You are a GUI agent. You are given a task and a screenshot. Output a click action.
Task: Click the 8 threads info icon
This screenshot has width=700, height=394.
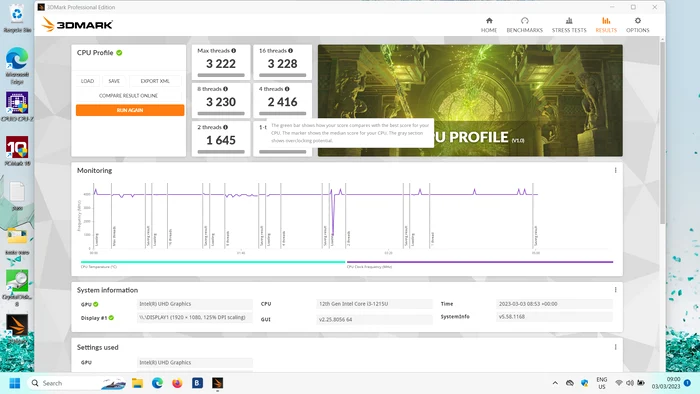(225, 89)
